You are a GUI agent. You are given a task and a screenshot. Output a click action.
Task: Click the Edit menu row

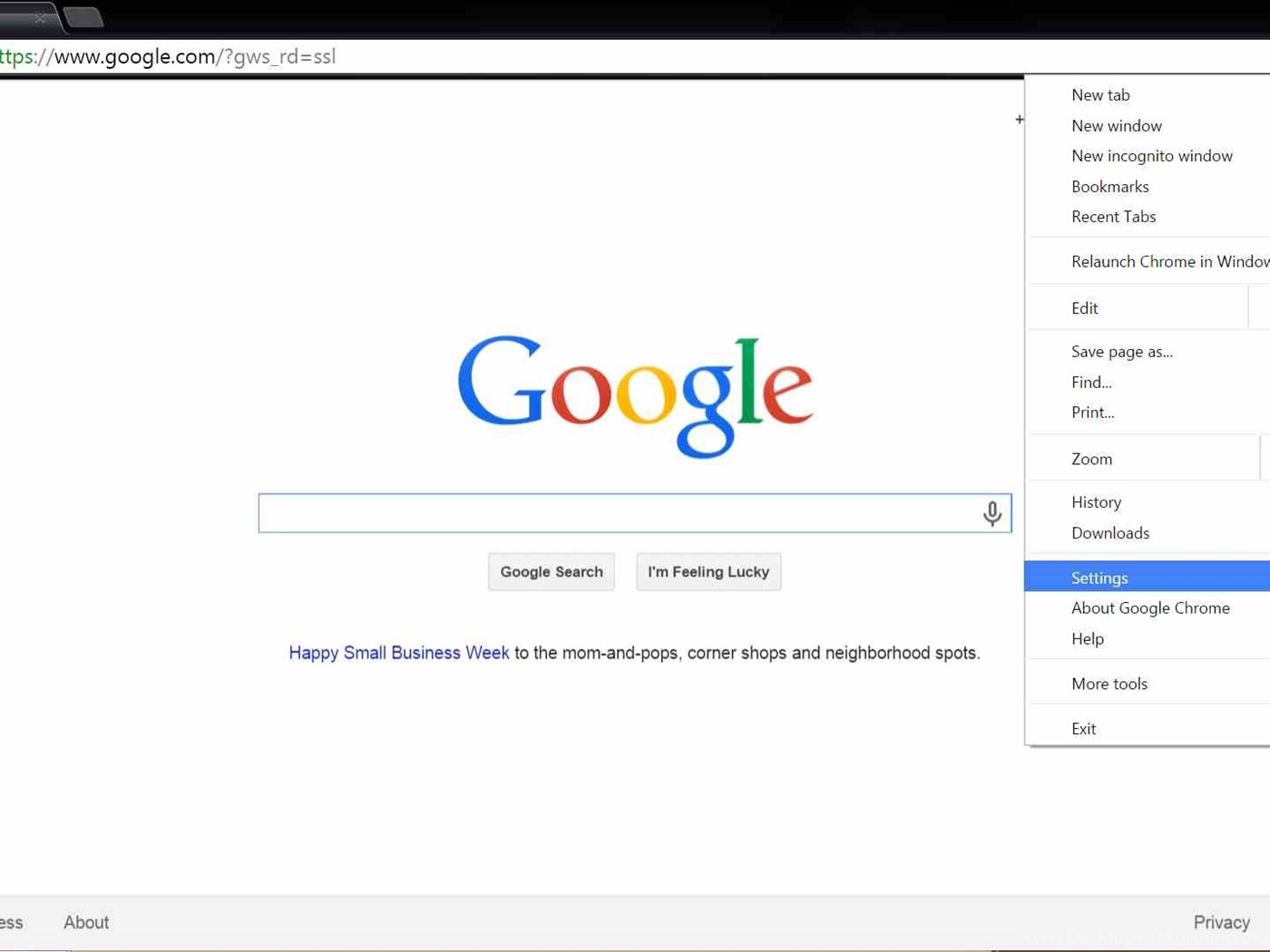(x=1148, y=308)
